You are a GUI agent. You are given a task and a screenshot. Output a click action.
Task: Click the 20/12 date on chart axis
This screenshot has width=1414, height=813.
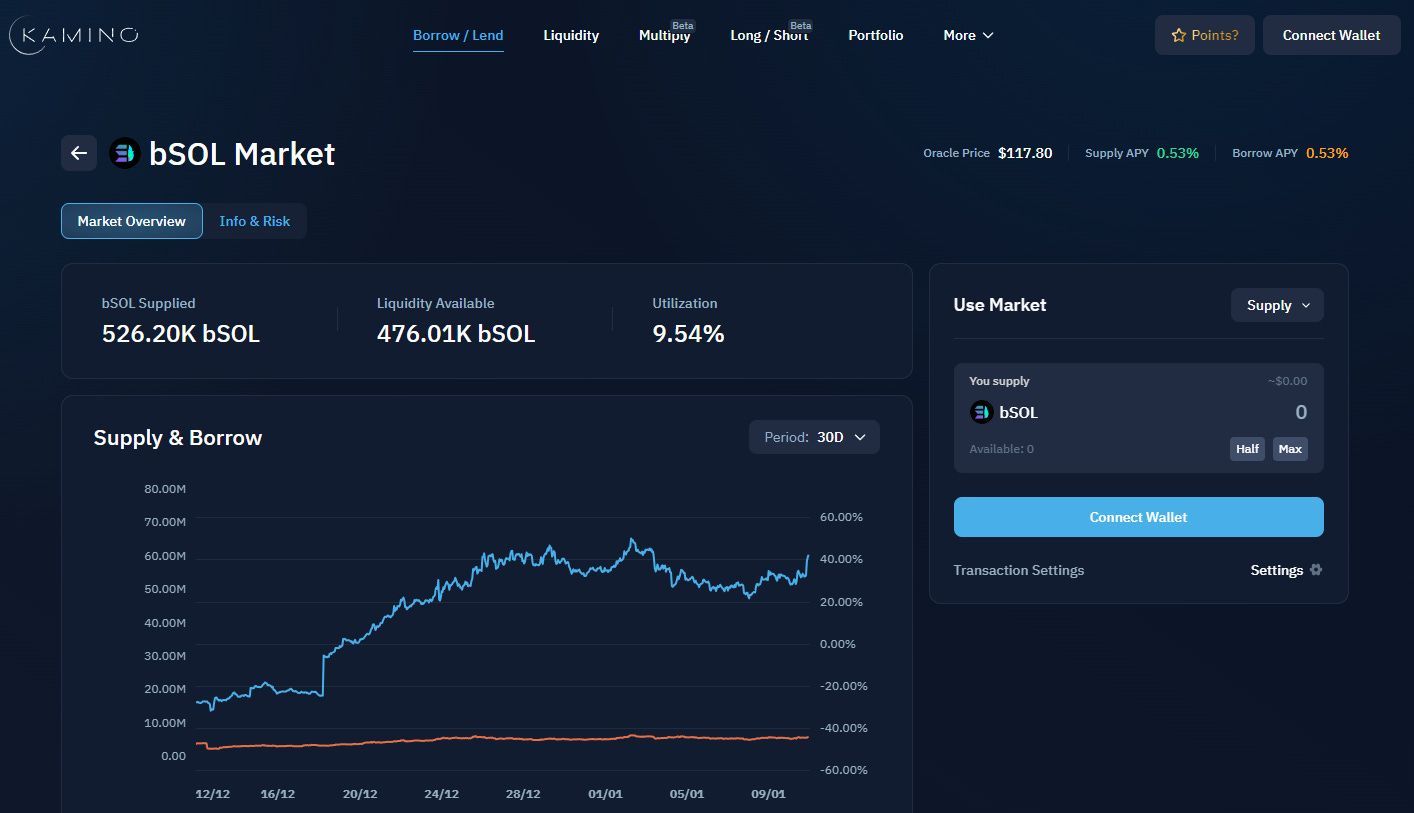coord(360,794)
